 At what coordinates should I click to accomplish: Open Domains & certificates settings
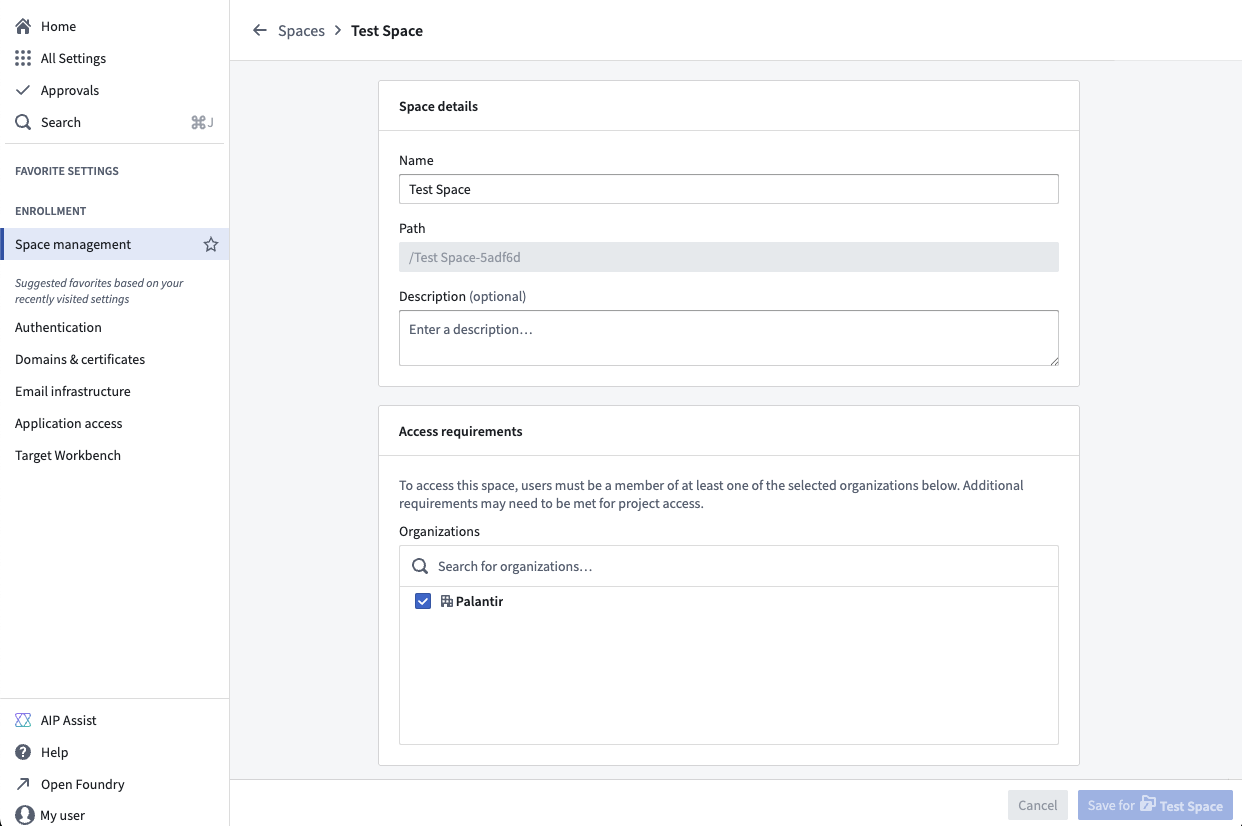click(80, 359)
